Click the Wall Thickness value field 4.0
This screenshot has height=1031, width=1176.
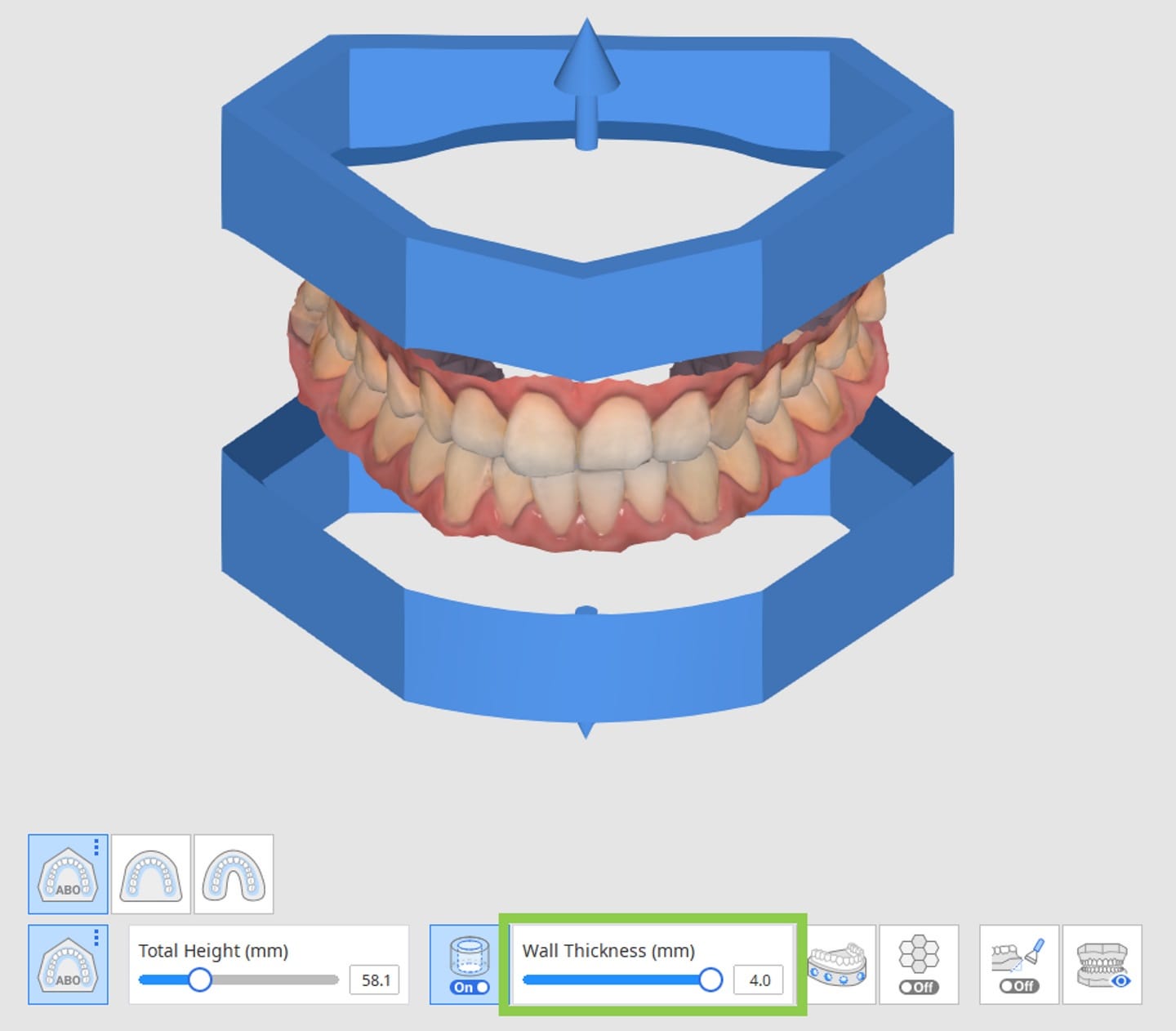[759, 980]
